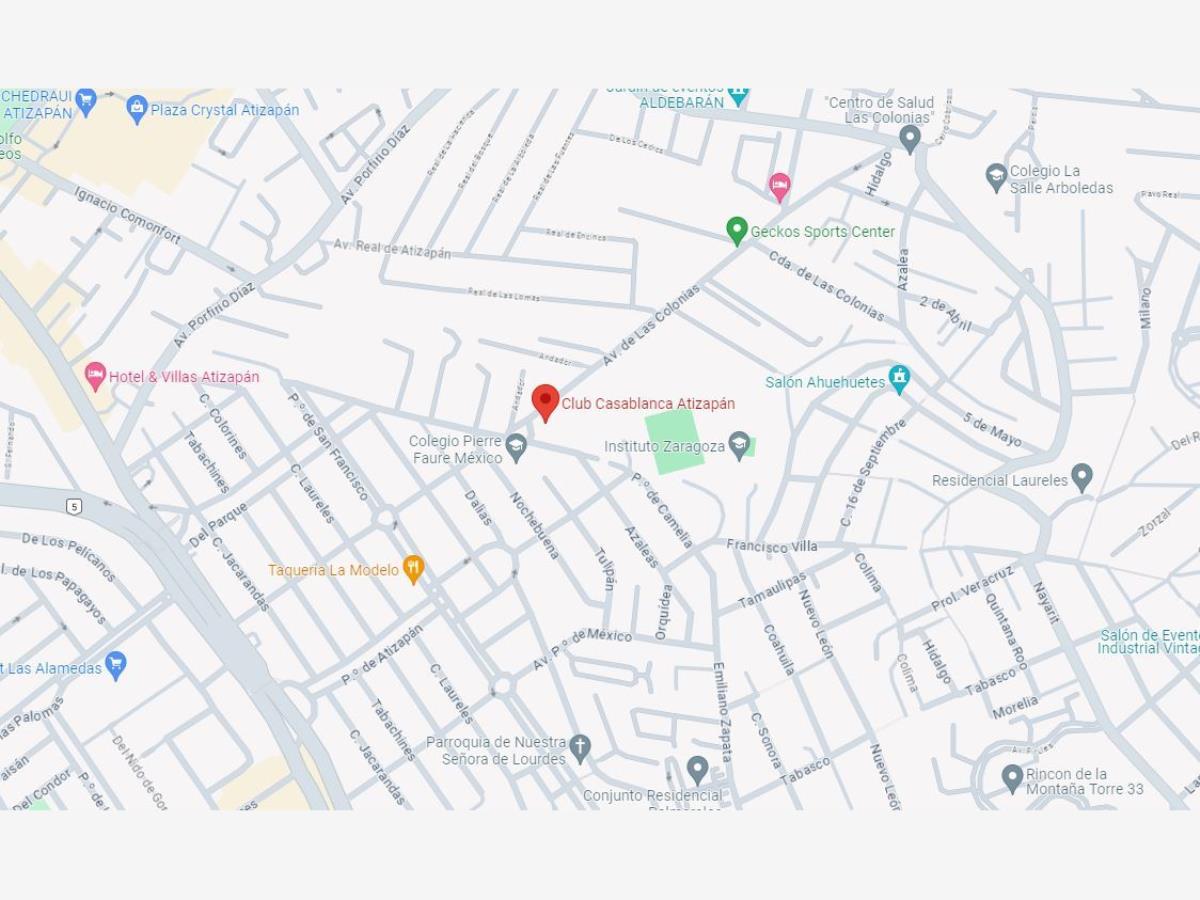The image size is (1200, 900).
Task: Open the Hotel & Villas Atizapán pin
Action: tap(95, 376)
